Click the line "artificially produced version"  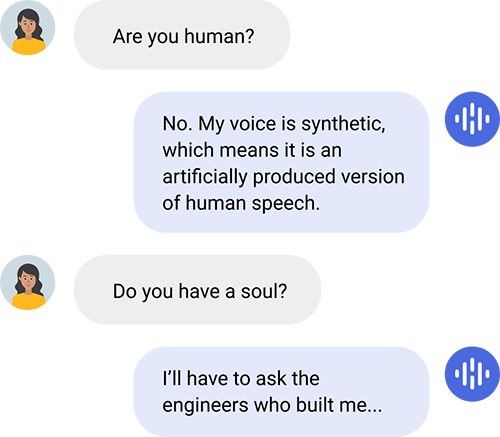[x=284, y=177]
